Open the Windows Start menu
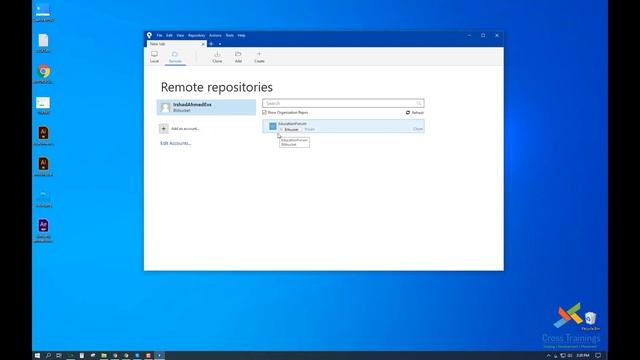 coord(37,356)
